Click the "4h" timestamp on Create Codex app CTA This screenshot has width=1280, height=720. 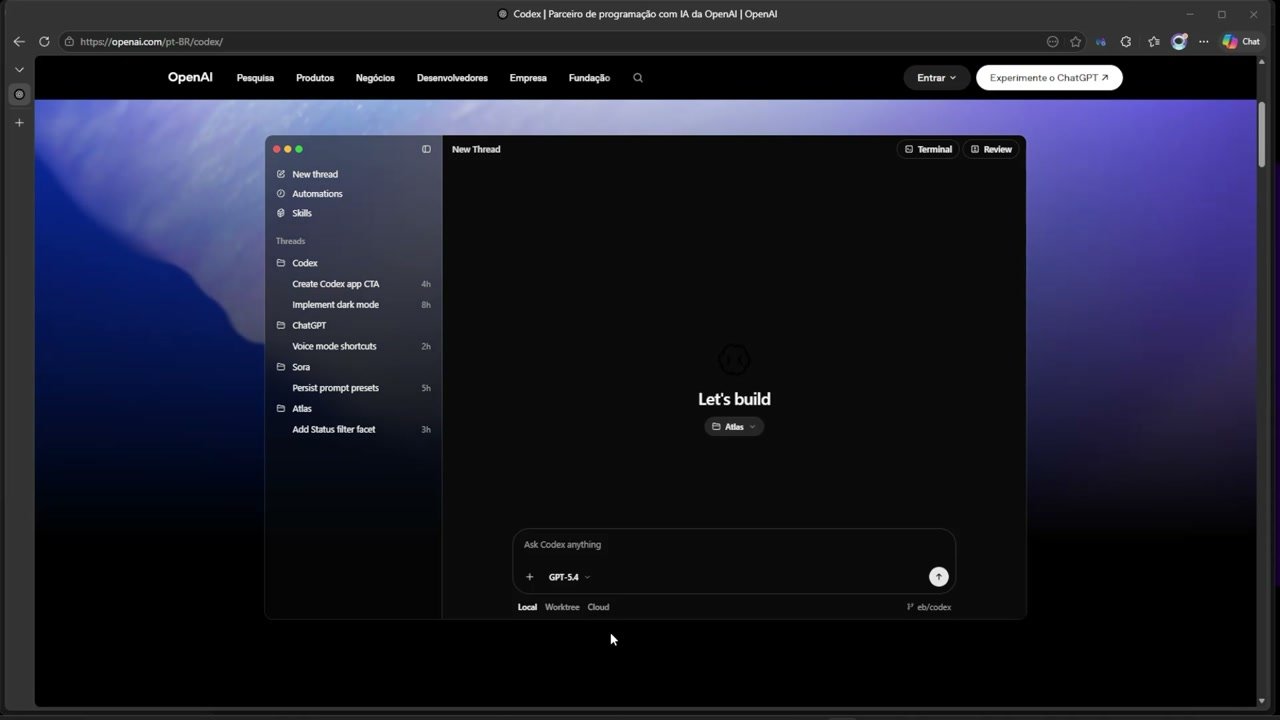tap(426, 284)
